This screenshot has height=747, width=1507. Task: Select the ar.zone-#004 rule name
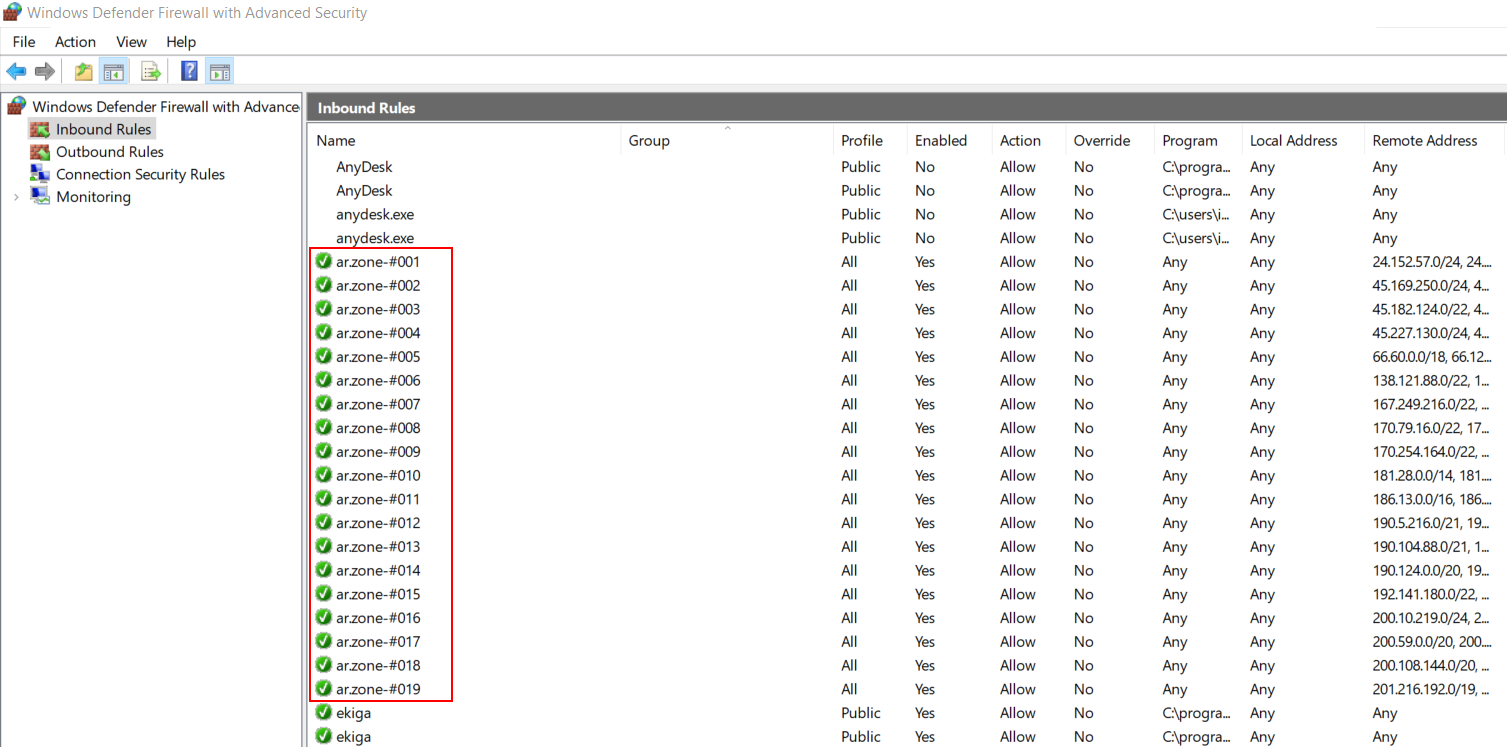tap(378, 333)
